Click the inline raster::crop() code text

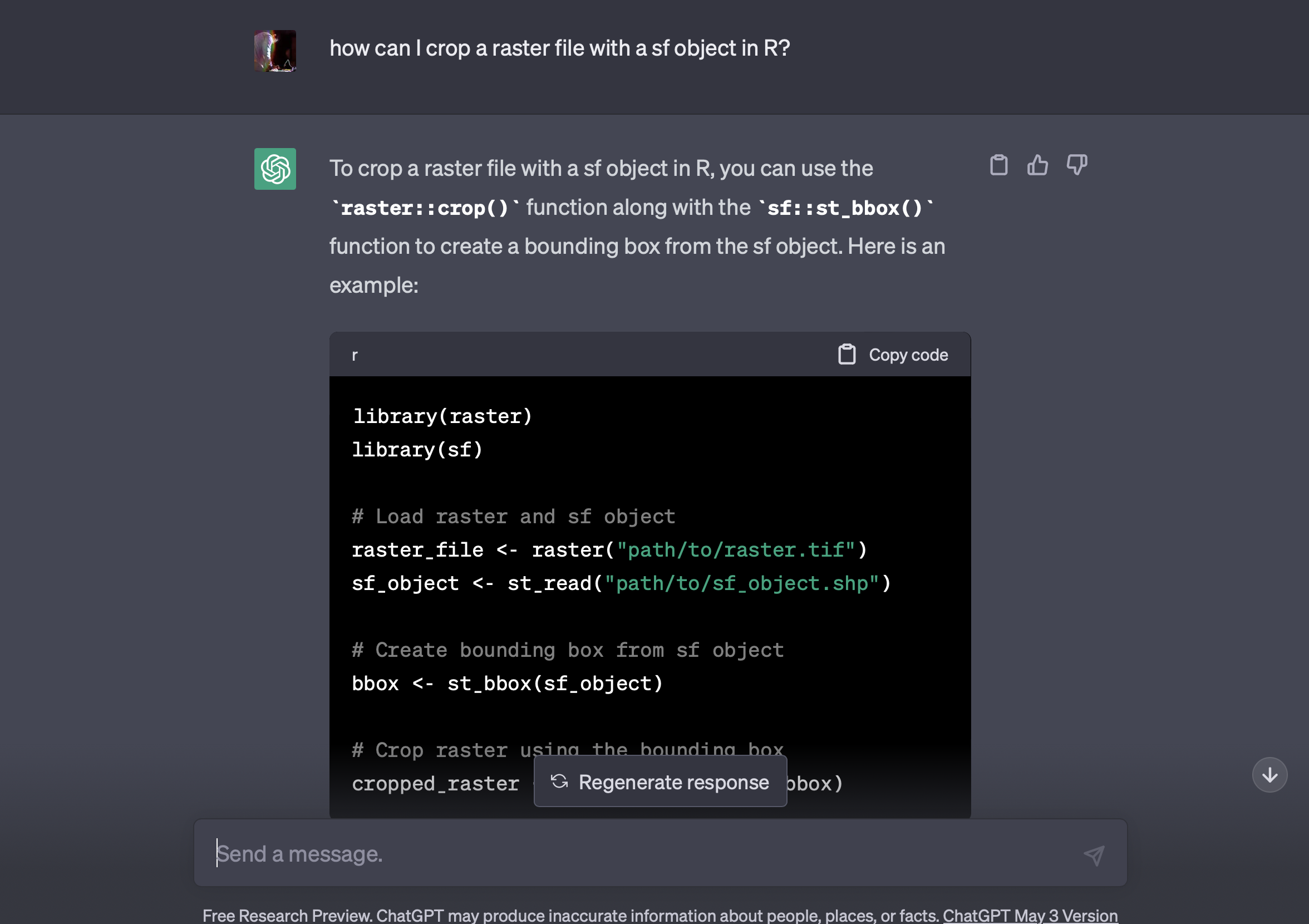(425, 208)
